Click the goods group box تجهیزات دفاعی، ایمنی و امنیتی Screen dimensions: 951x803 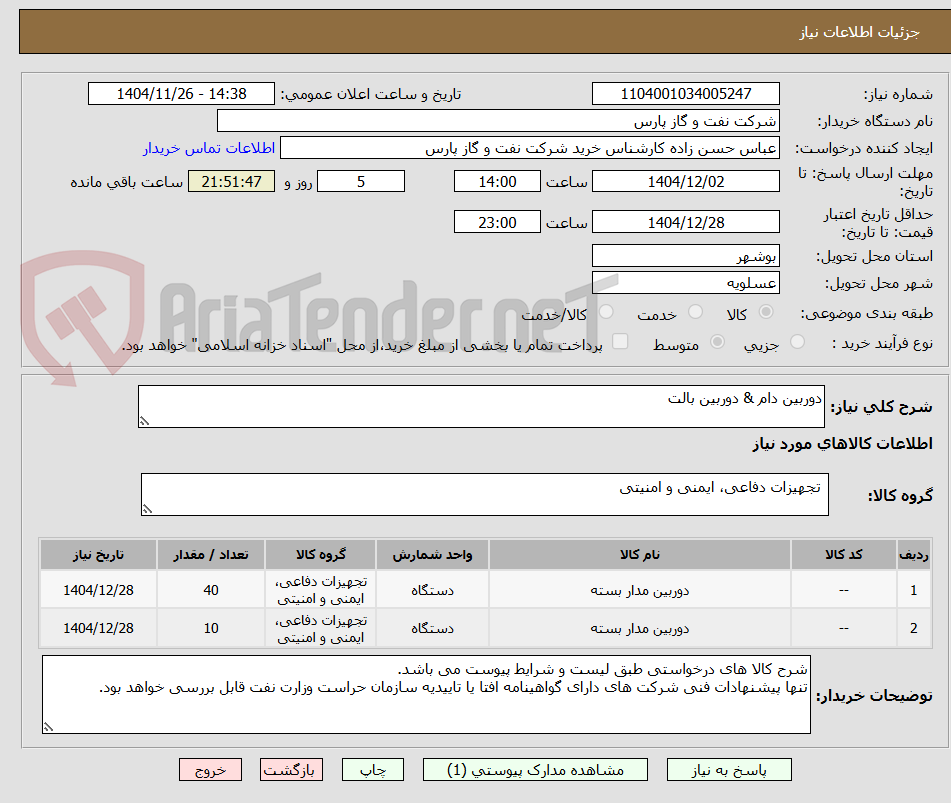click(485, 494)
